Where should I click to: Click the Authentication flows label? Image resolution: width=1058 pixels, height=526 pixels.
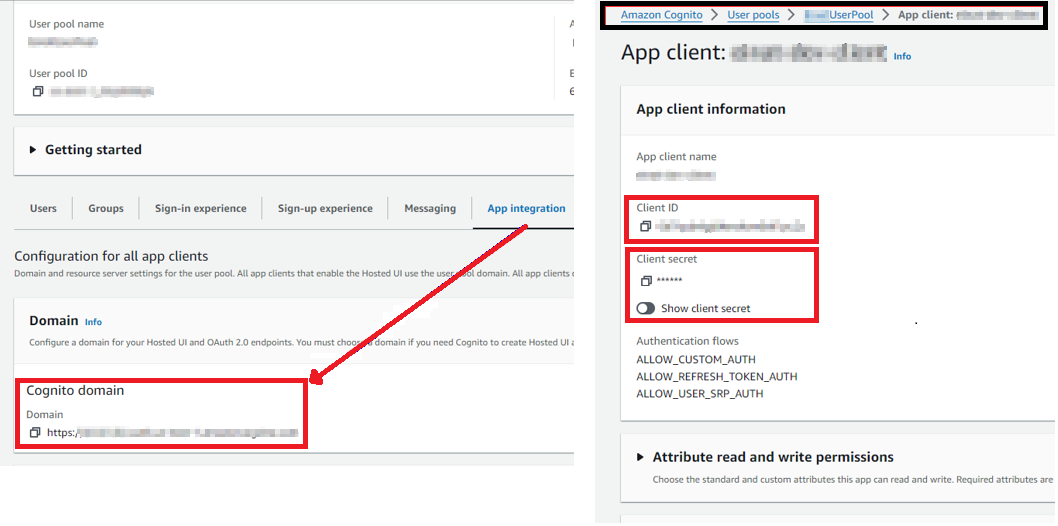(x=688, y=341)
